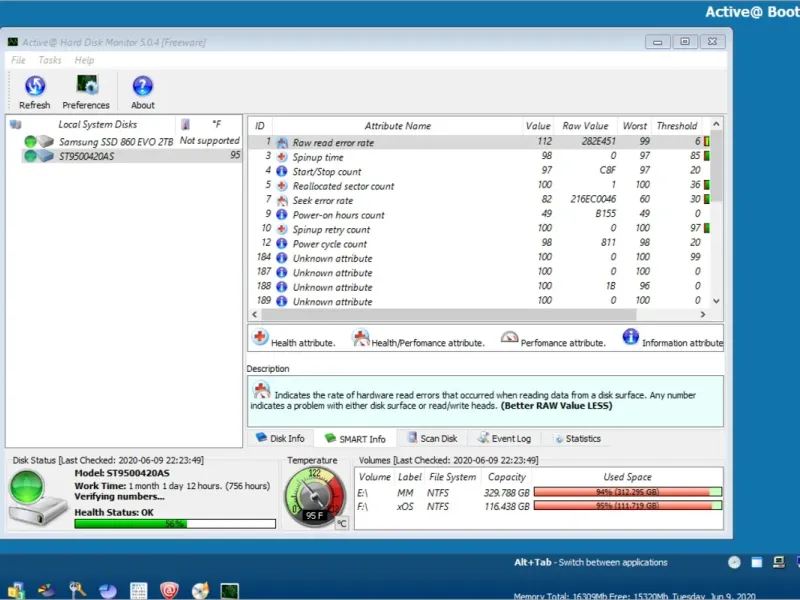
Task: Click the Power-on hours count info icon
Action: [282, 215]
